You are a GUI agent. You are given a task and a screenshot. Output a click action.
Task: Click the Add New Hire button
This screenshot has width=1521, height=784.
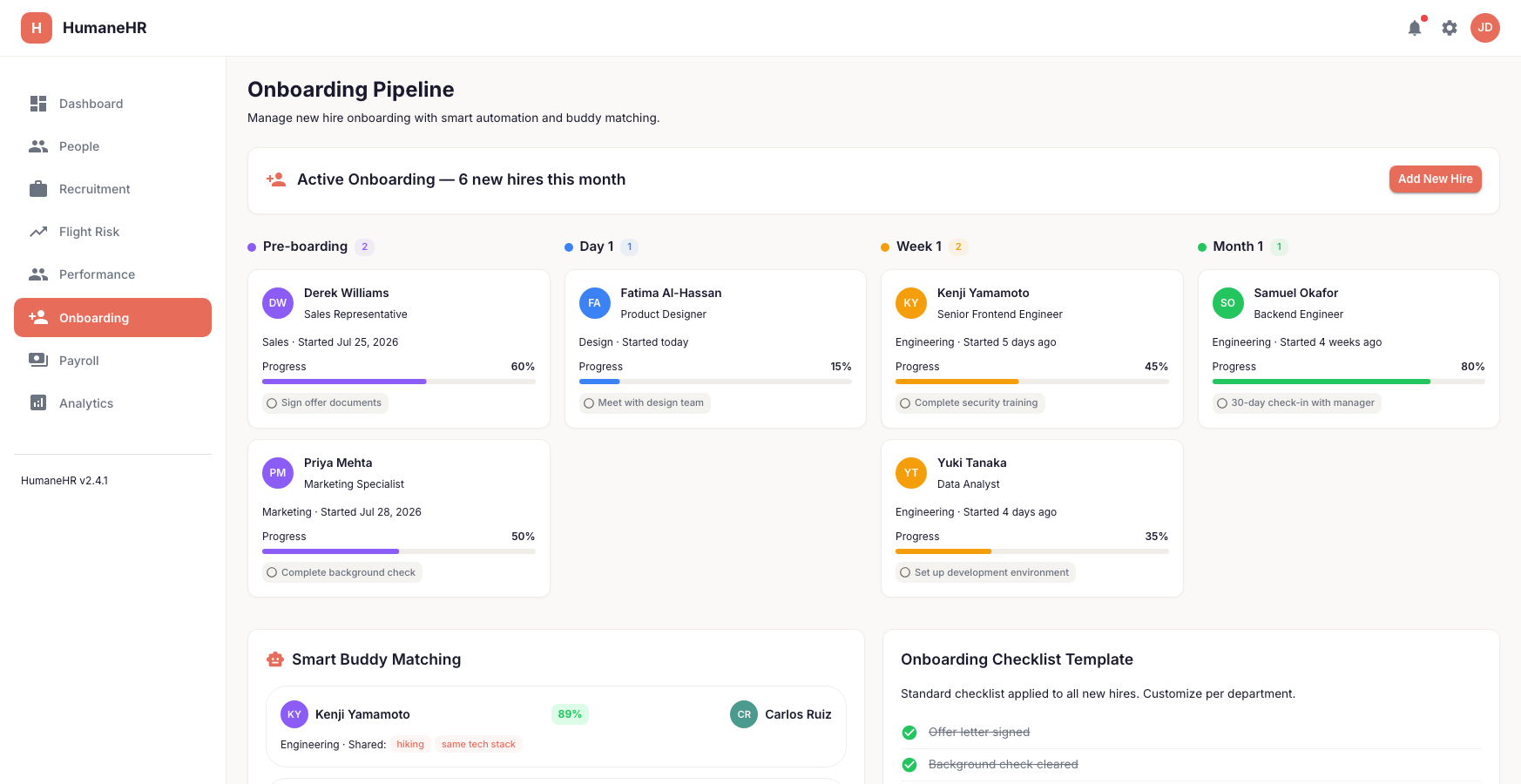pyautogui.click(x=1435, y=179)
